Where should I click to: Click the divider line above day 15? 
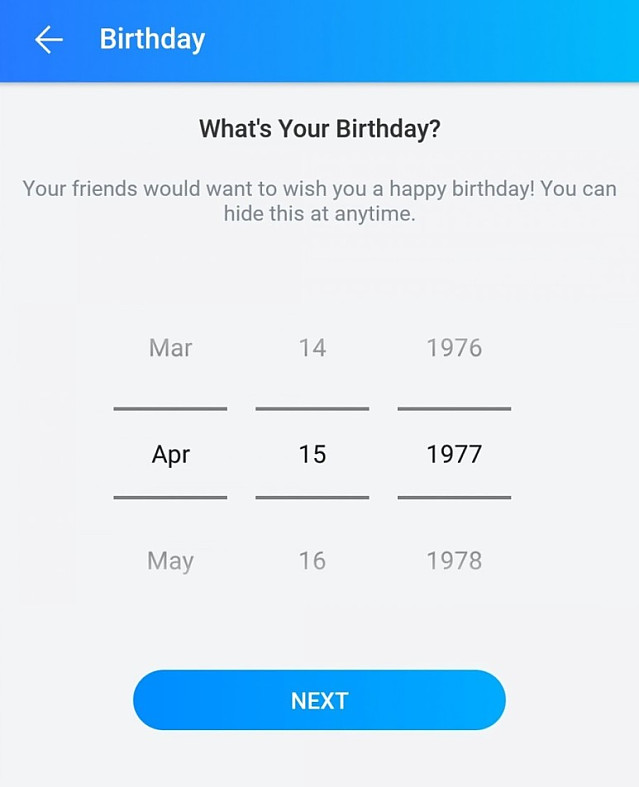click(312, 408)
